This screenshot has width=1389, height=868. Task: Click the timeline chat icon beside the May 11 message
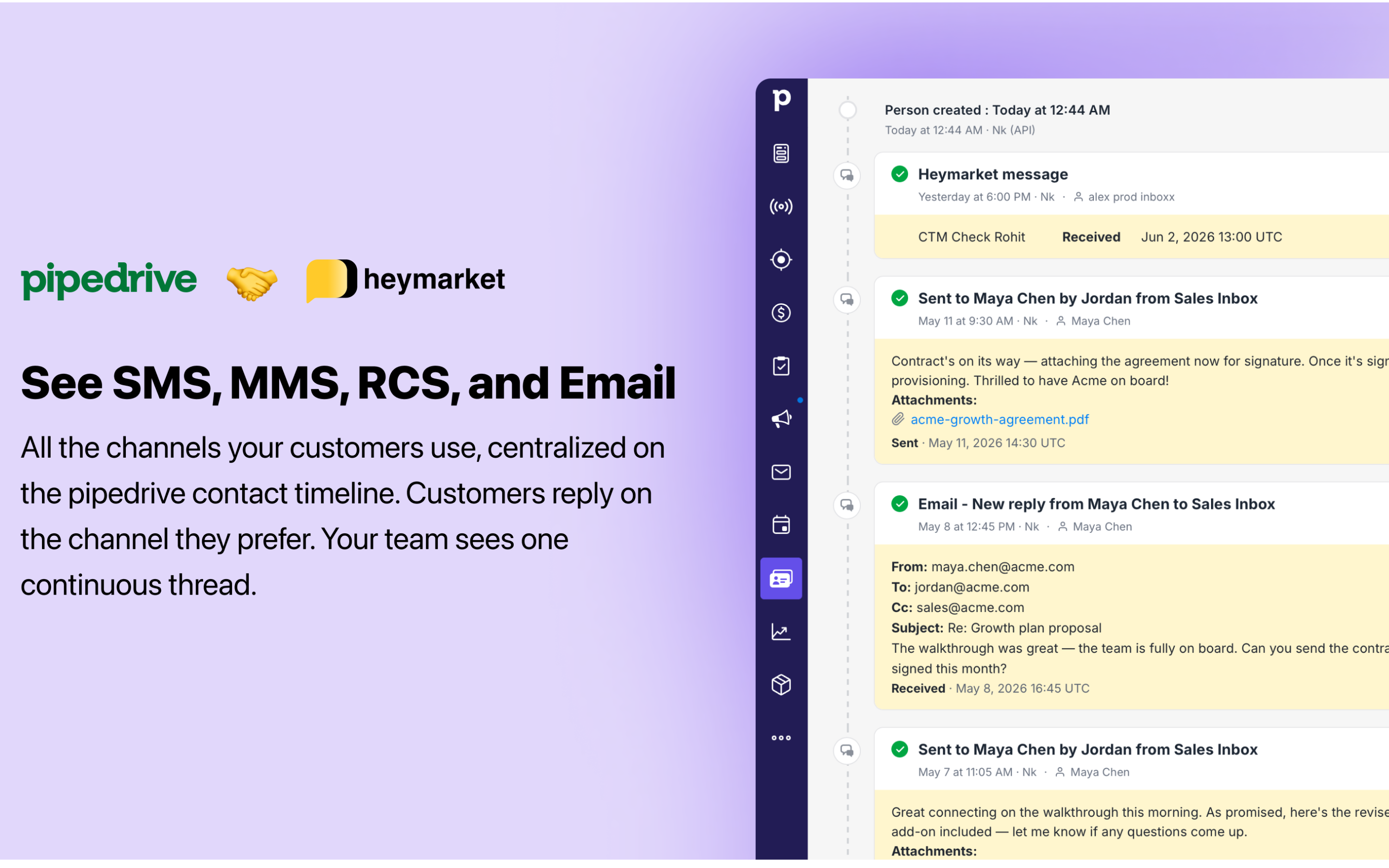pos(846,299)
